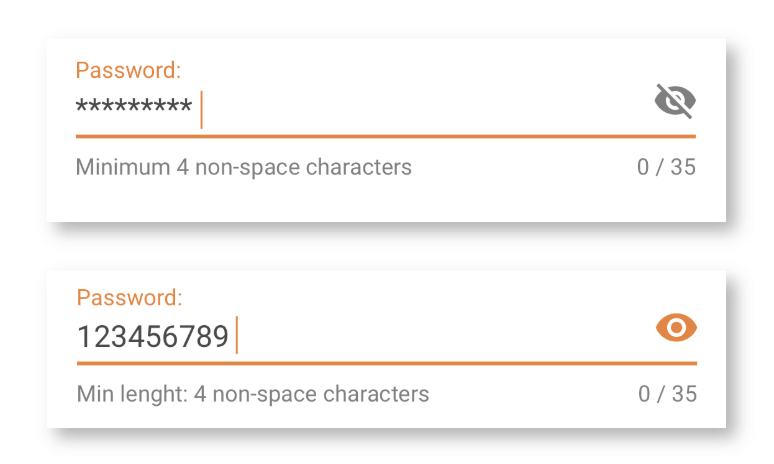Click the lower orange Password: label

pos(129,298)
